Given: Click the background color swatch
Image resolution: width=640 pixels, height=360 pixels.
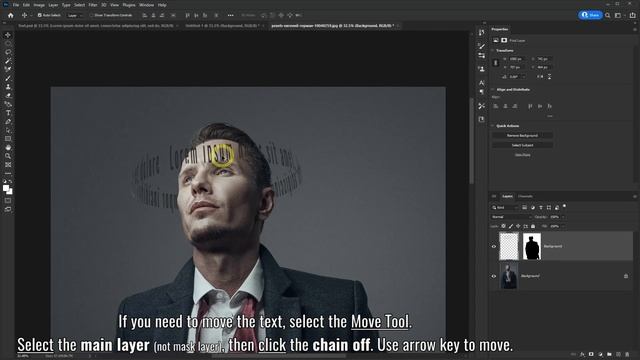Looking at the screenshot, I should (x=10, y=191).
